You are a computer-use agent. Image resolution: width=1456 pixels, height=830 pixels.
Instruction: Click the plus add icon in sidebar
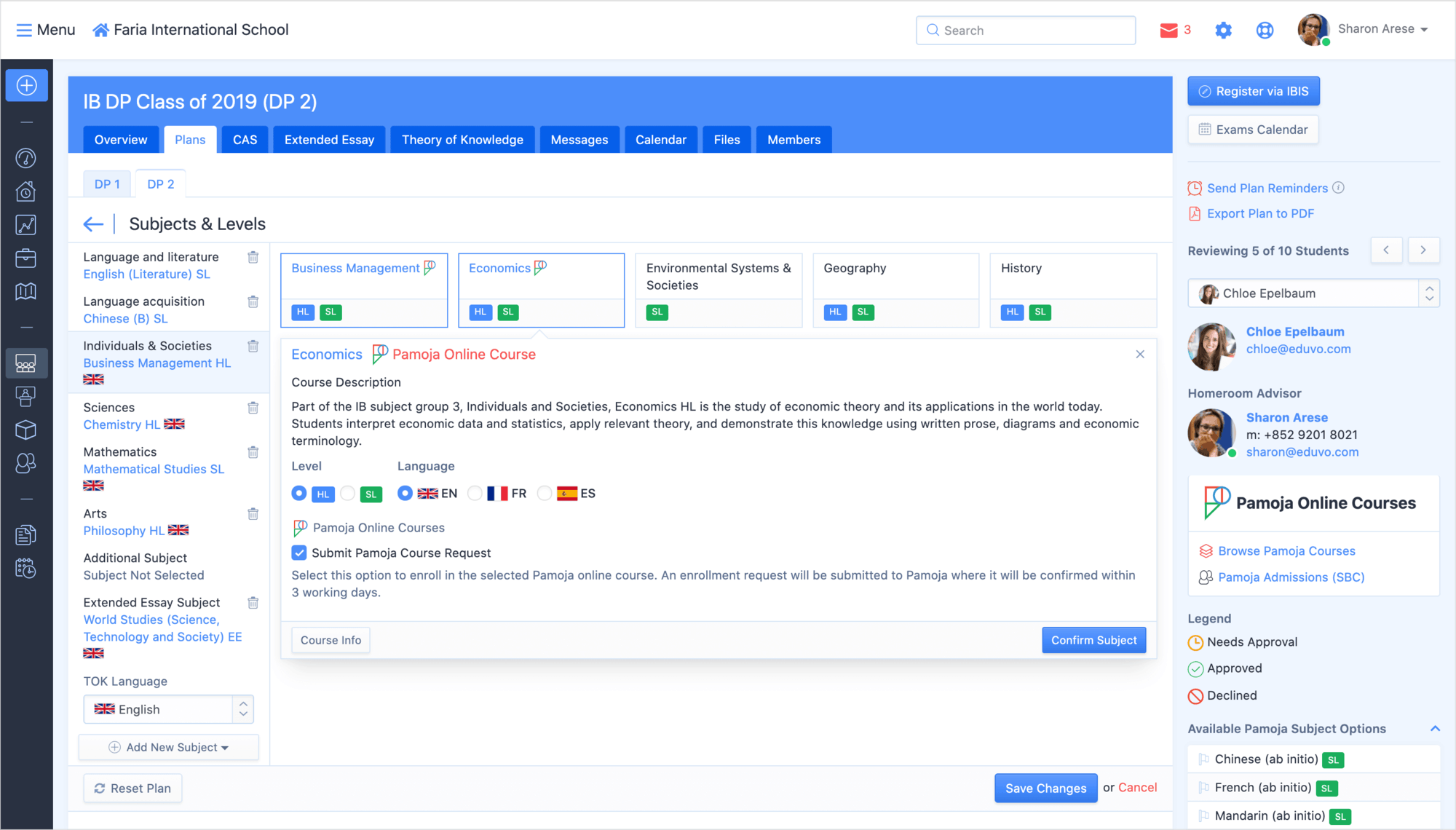pos(27,85)
